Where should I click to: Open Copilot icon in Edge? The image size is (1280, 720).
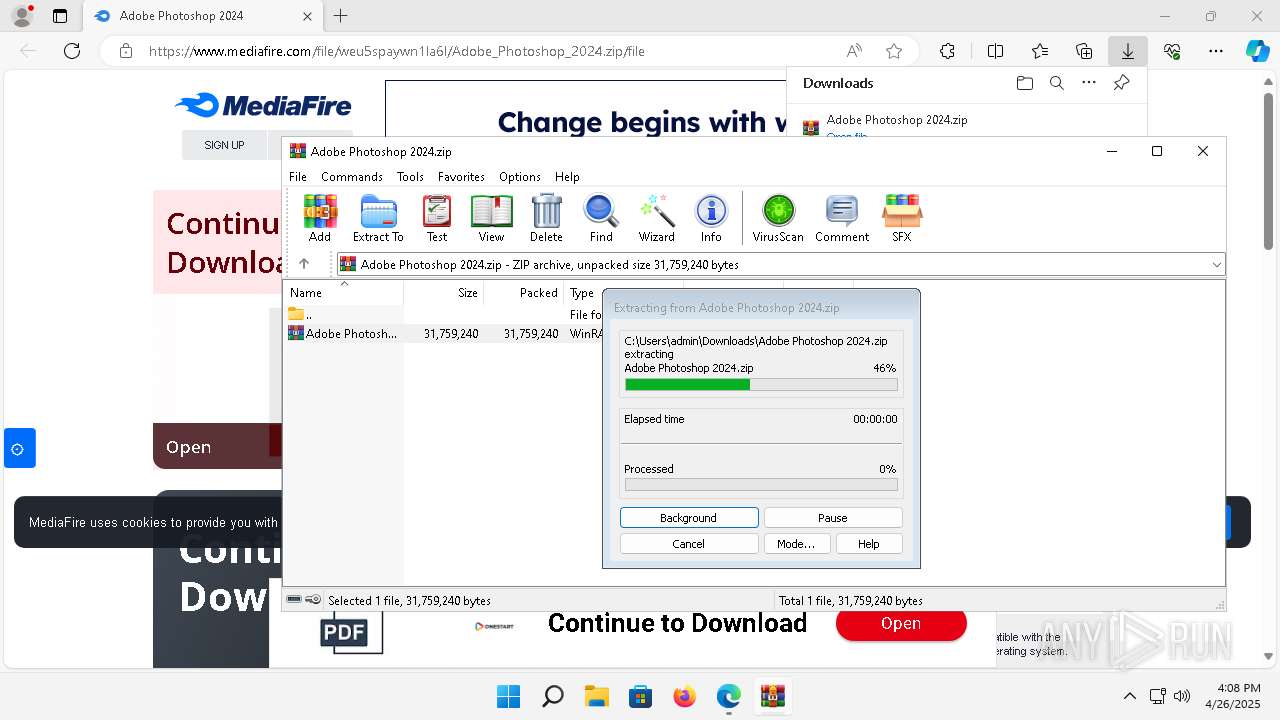click(1257, 51)
